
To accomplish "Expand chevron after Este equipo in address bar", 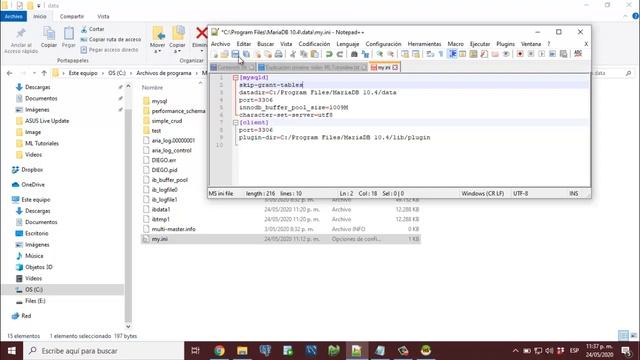I will click(103, 73).
